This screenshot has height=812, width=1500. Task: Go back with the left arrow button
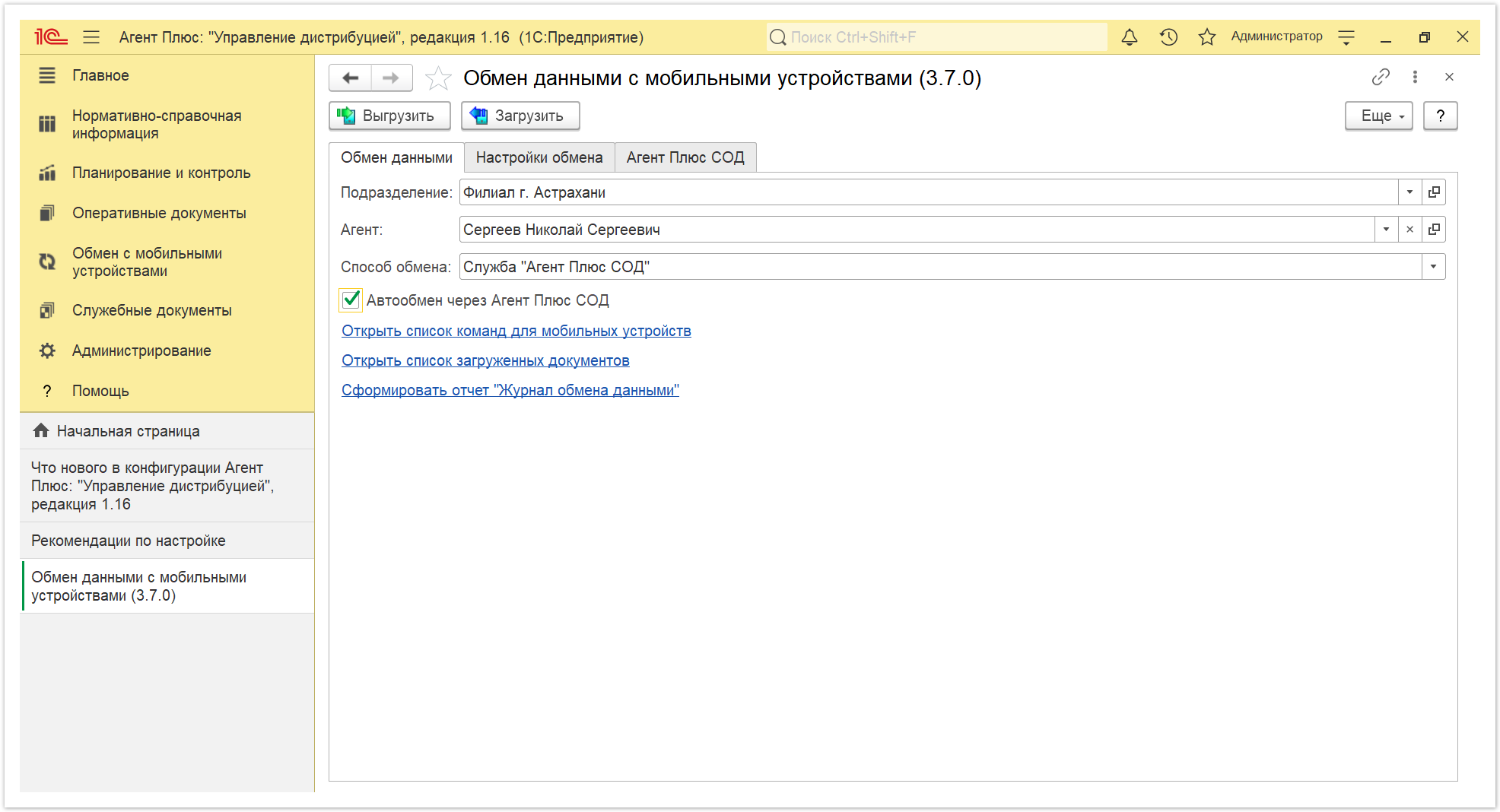coord(350,78)
